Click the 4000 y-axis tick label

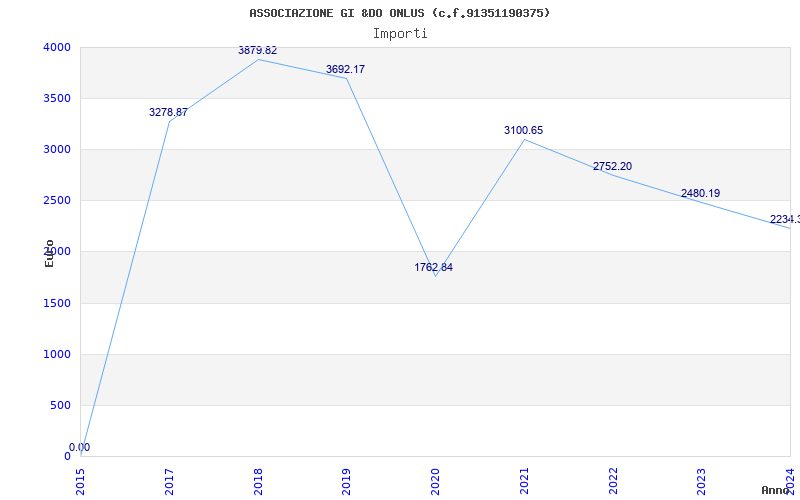(x=57, y=47)
